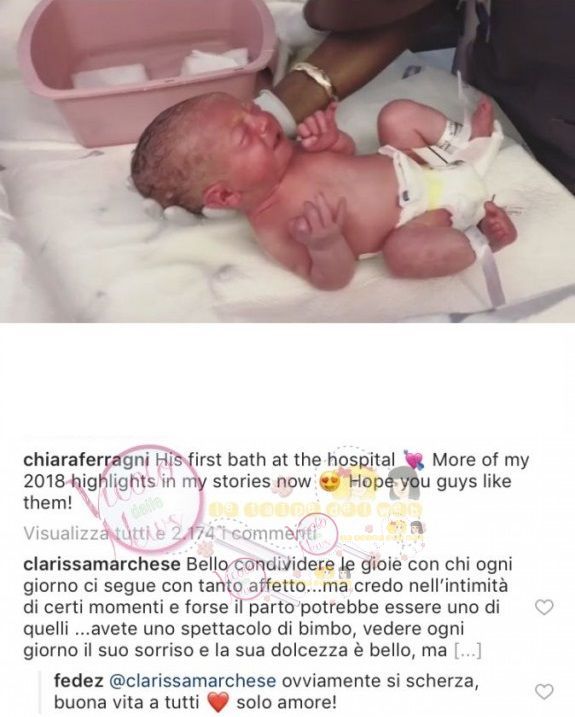Screen dimensions: 575x717
Task: Like fedez's reply using its heart icon
Action: pyautogui.click(x=544, y=691)
